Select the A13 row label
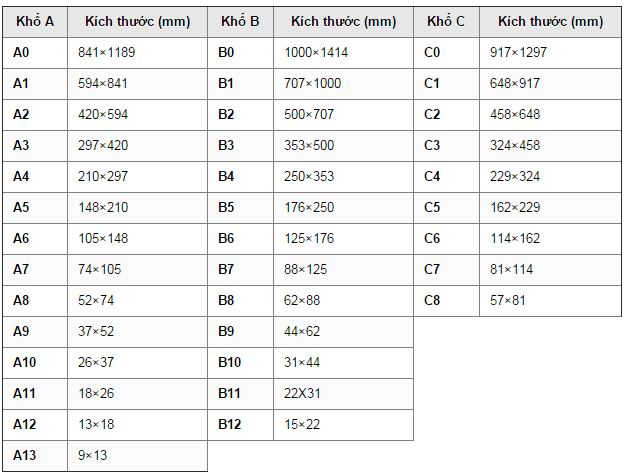The image size is (627, 473). point(25,455)
